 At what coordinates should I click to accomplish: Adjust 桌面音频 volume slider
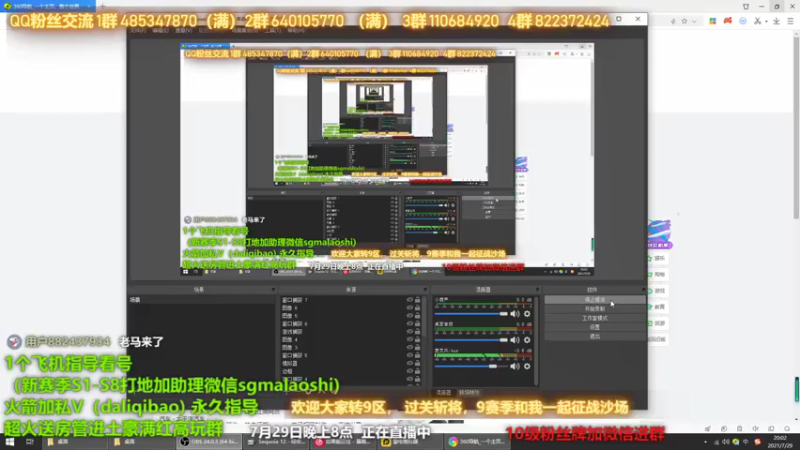471,340
